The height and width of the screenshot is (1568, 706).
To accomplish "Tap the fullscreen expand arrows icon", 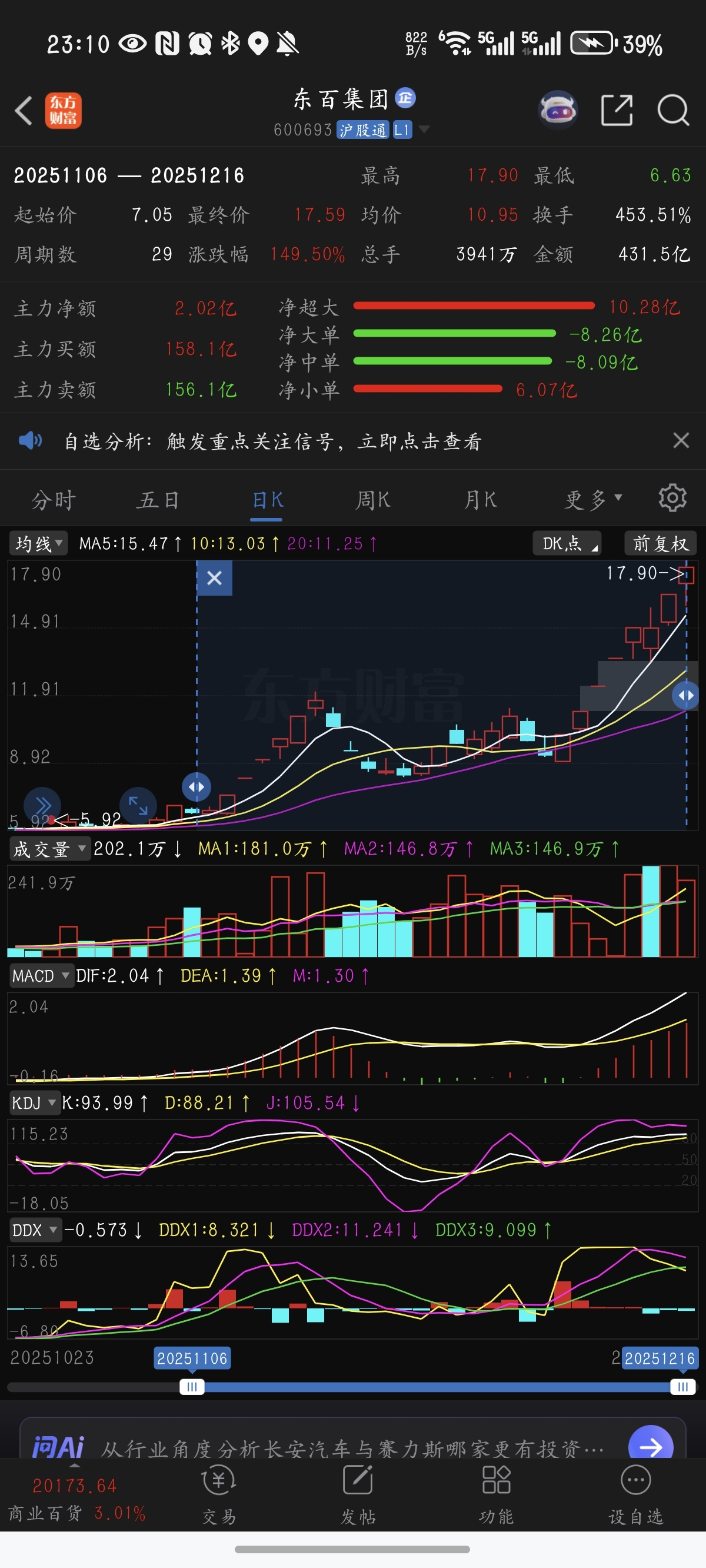I will point(138,805).
